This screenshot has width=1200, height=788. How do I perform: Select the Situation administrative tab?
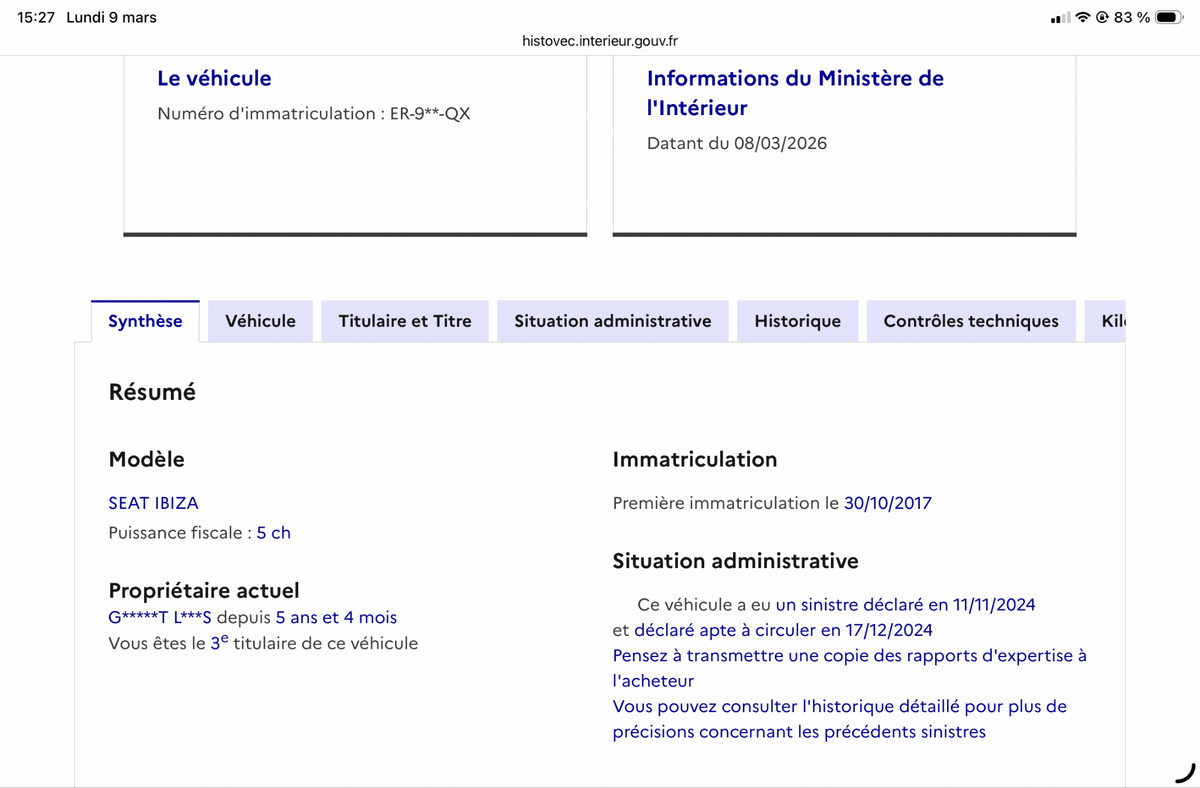click(612, 321)
